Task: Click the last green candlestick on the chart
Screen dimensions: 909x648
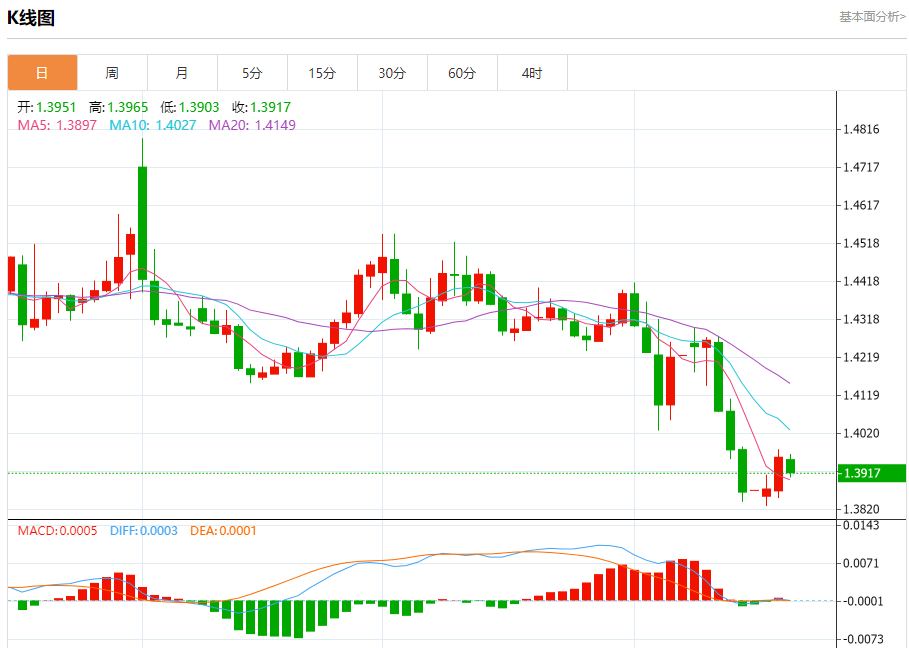Action: tap(790, 466)
